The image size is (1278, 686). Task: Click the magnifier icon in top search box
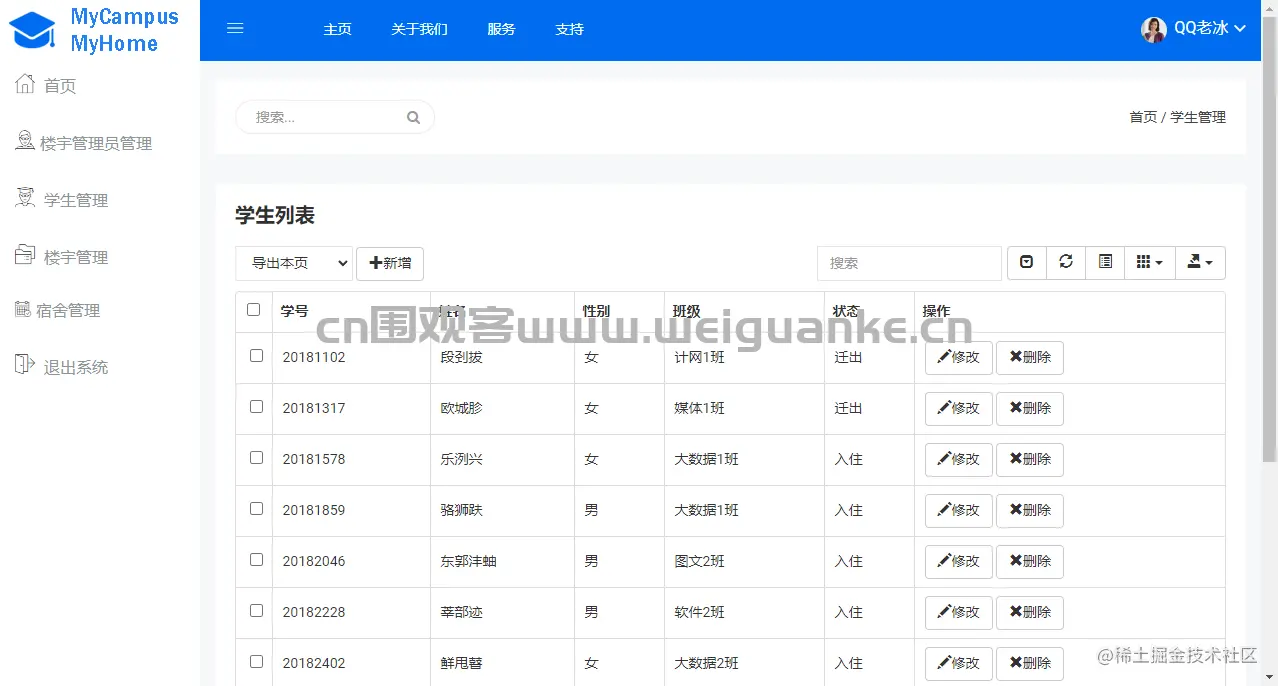pyautogui.click(x=413, y=117)
